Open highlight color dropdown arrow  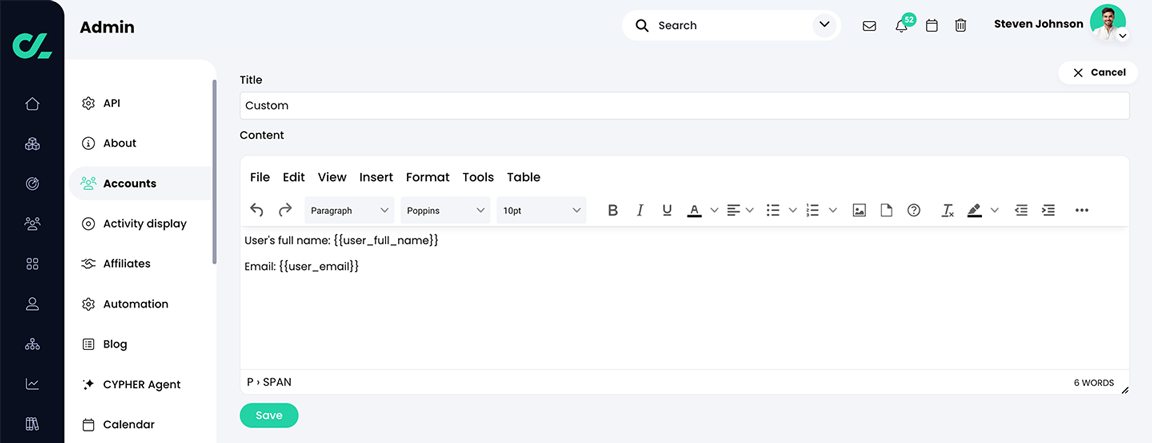tap(994, 210)
